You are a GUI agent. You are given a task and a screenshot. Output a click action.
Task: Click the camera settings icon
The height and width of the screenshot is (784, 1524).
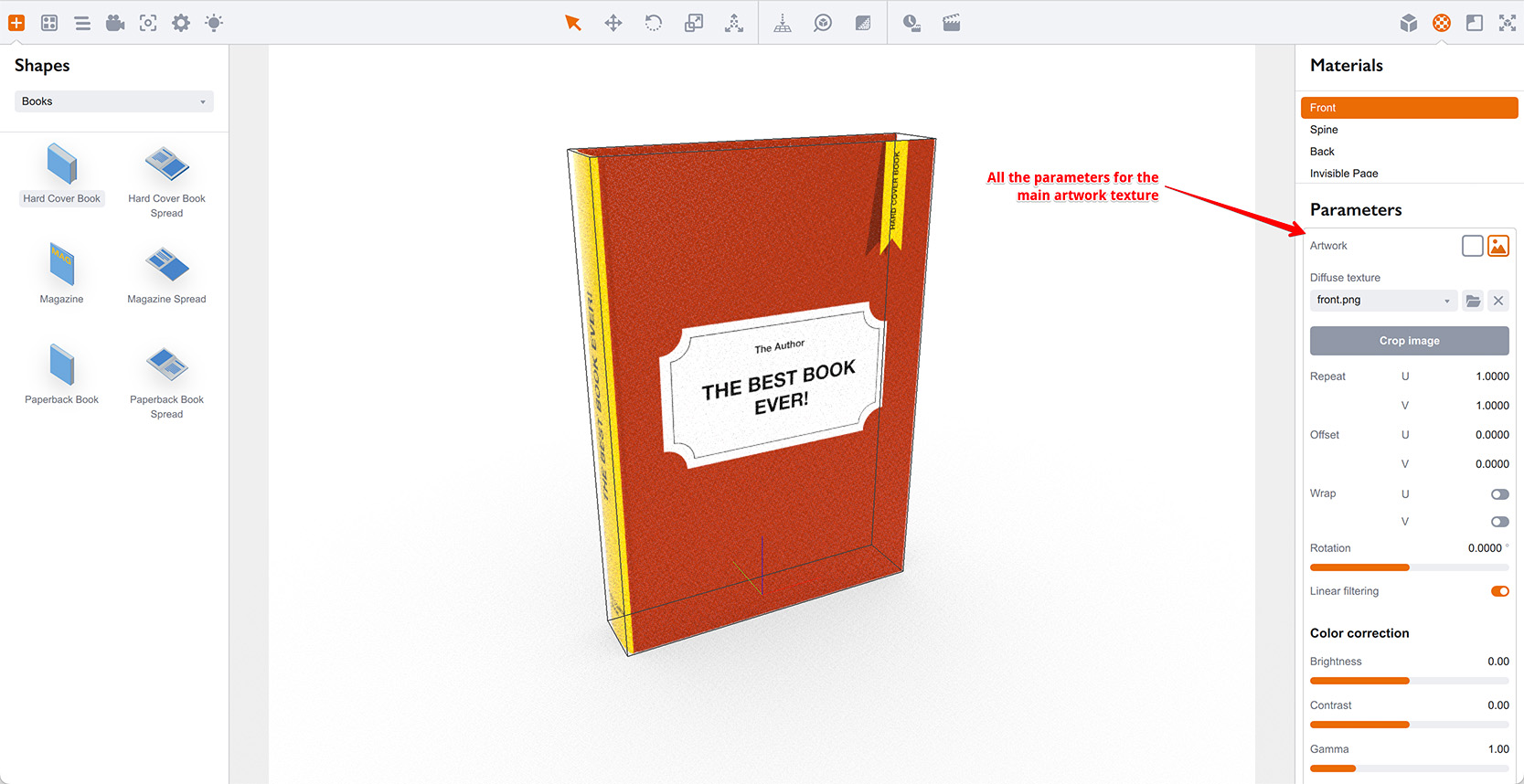pyautogui.click(x=115, y=23)
